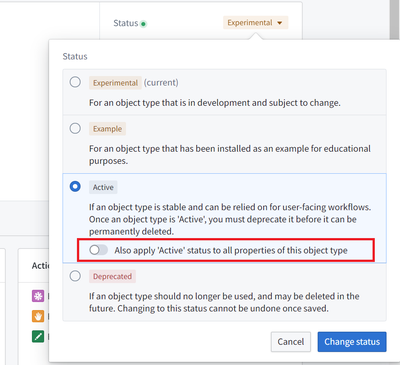Image resolution: width=400 pixels, height=365 pixels.
Task: Select the Deprecated status radio button
Action: pos(75,276)
